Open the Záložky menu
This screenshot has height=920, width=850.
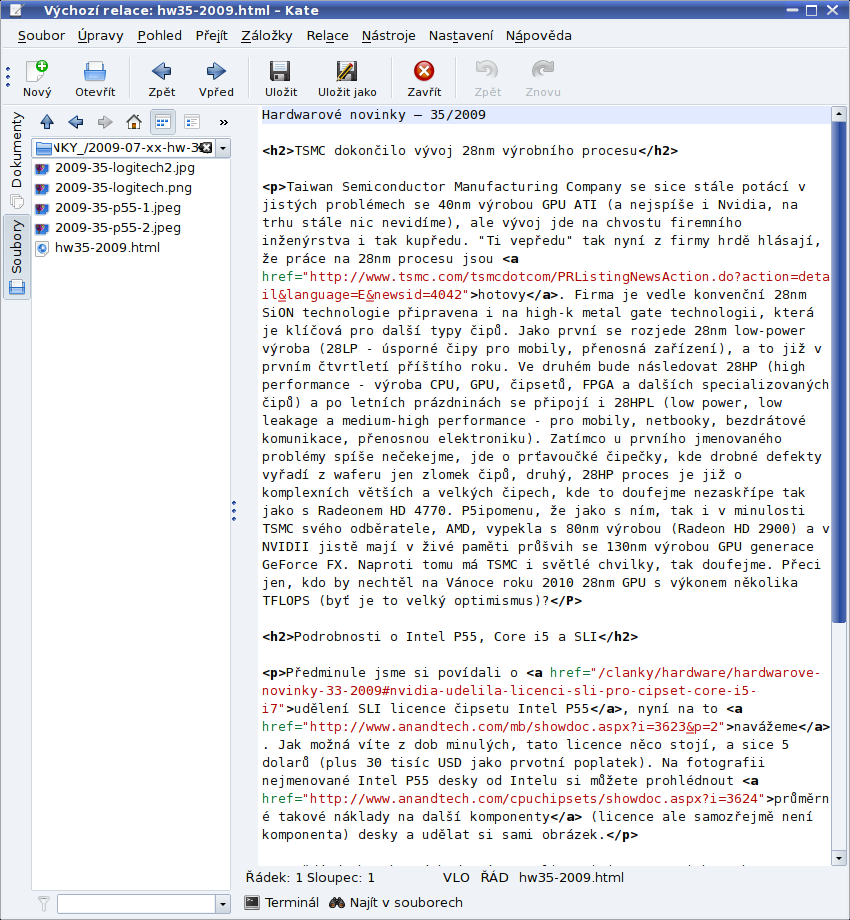point(266,36)
